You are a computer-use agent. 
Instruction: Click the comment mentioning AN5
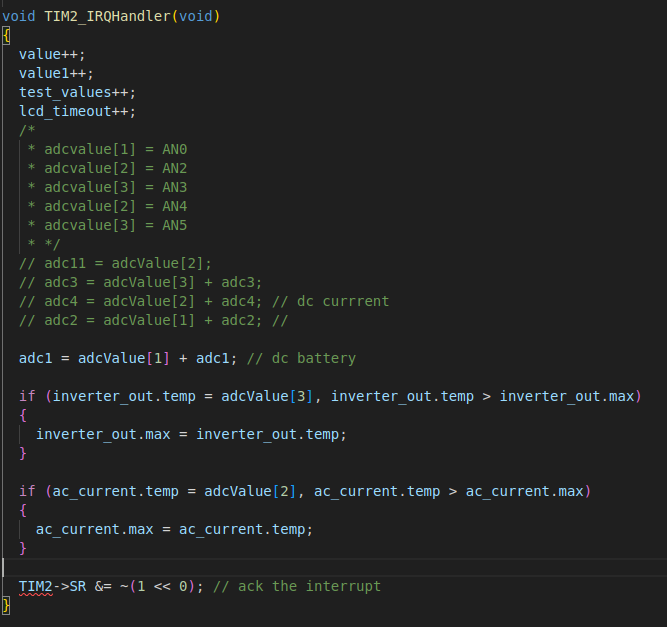tap(107, 225)
